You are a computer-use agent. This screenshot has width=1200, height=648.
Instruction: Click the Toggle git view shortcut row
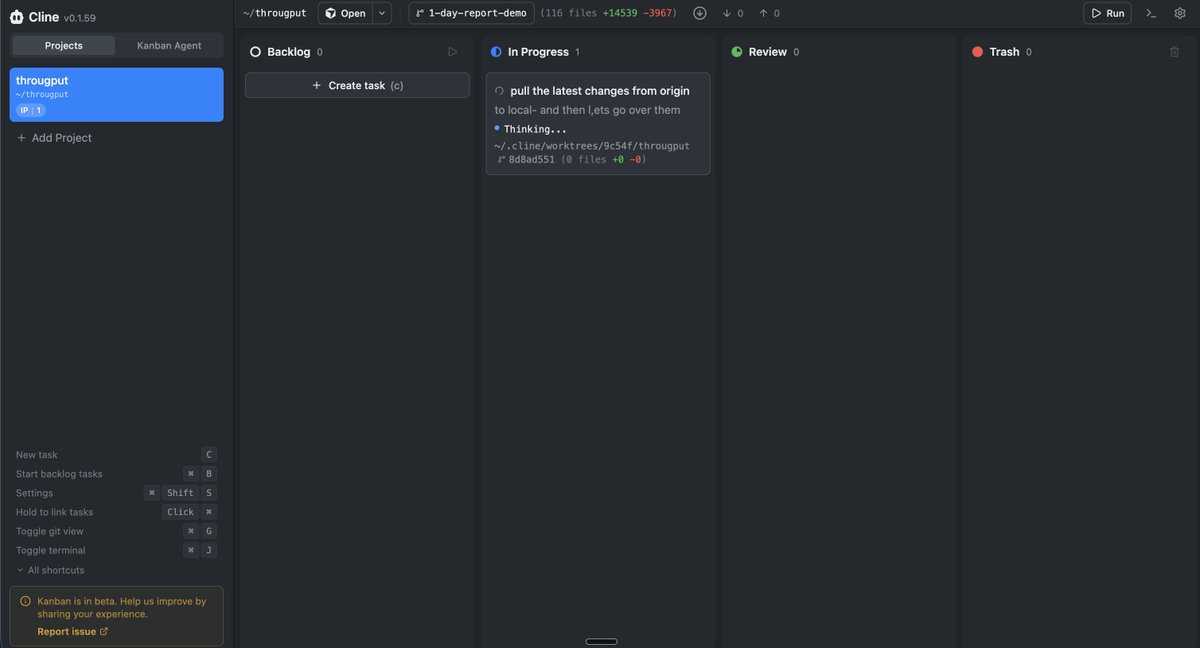pos(116,531)
